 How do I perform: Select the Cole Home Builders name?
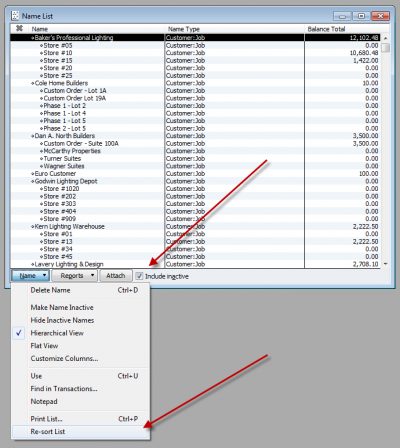click(61, 83)
